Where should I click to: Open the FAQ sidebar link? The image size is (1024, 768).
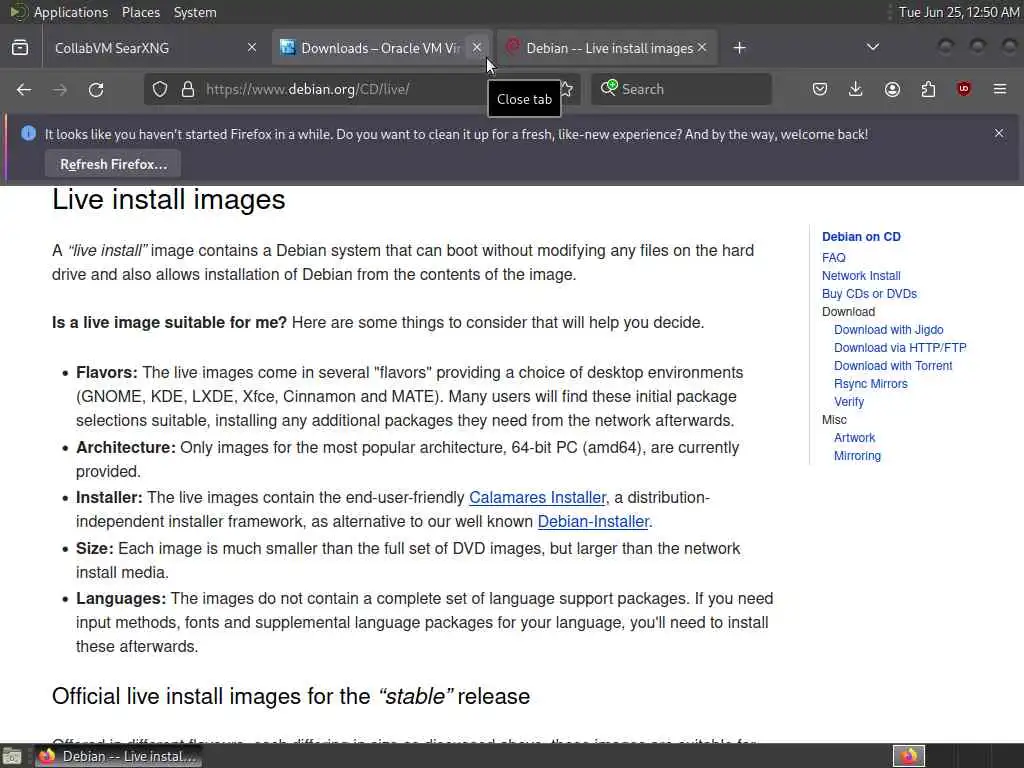(833, 258)
